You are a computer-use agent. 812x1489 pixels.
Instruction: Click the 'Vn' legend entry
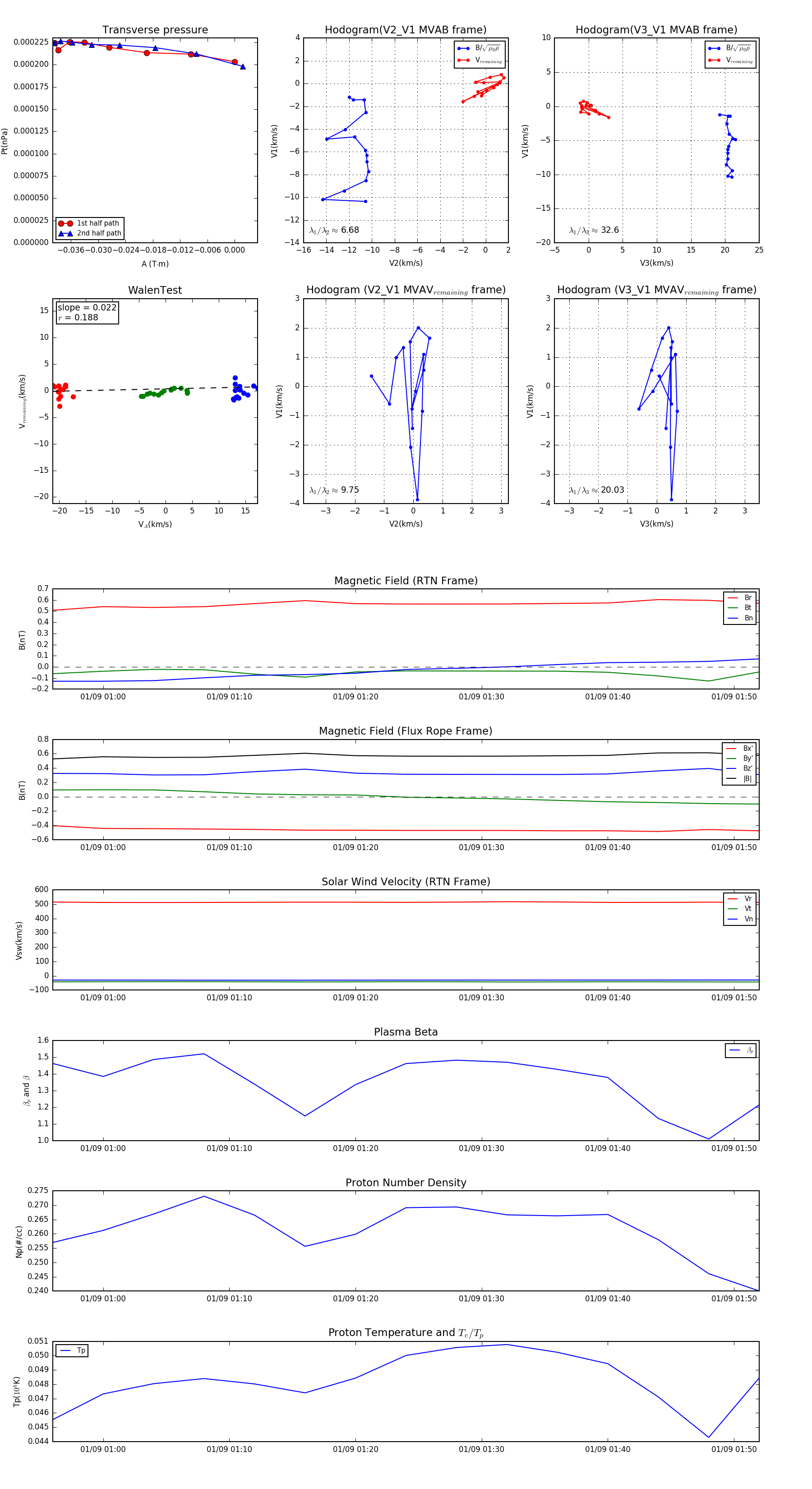point(740,919)
